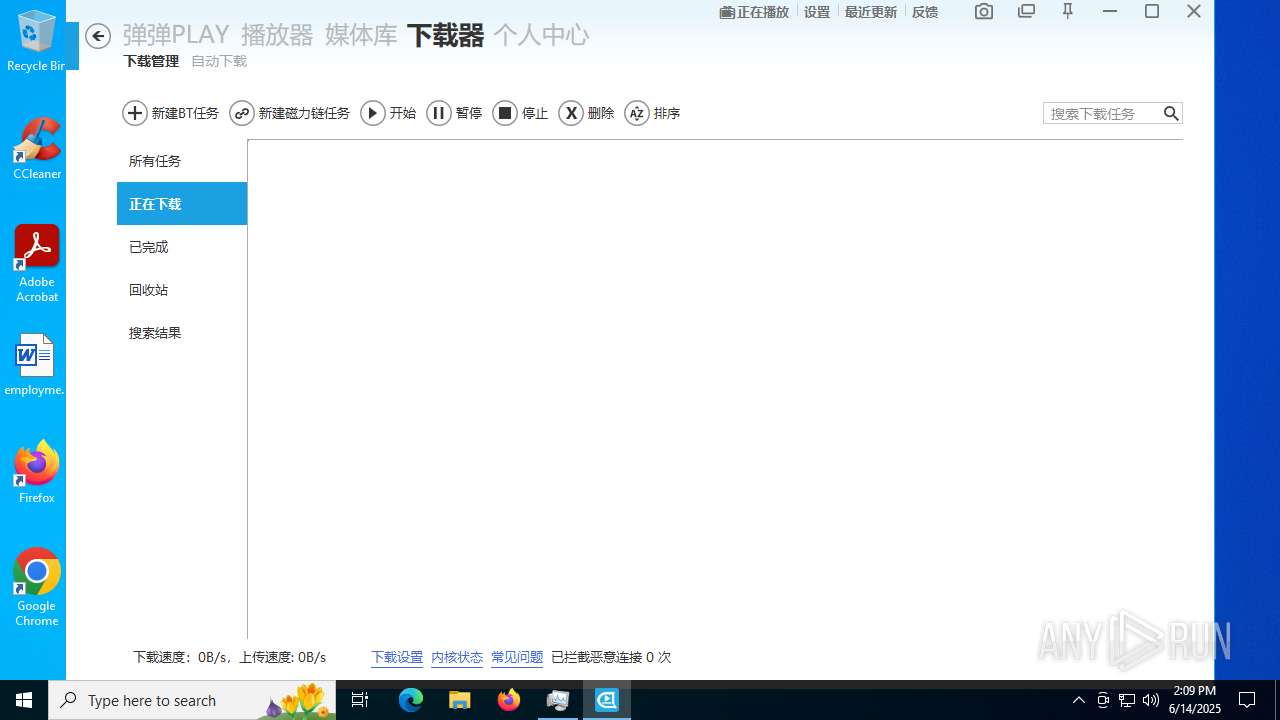Open the employme Word document icon
Image resolution: width=1280 pixels, height=720 pixels.
point(35,365)
